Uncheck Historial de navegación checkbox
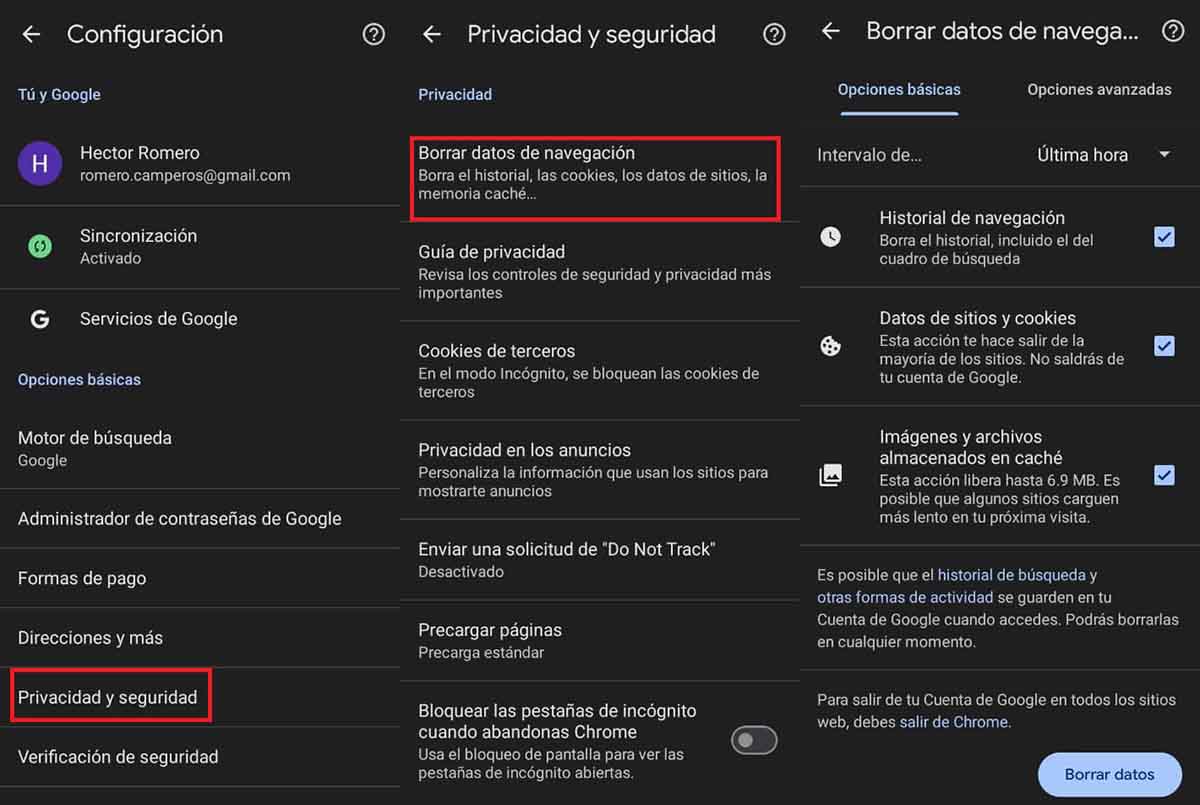Image resolution: width=1200 pixels, height=805 pixels. coord(1164,237)
